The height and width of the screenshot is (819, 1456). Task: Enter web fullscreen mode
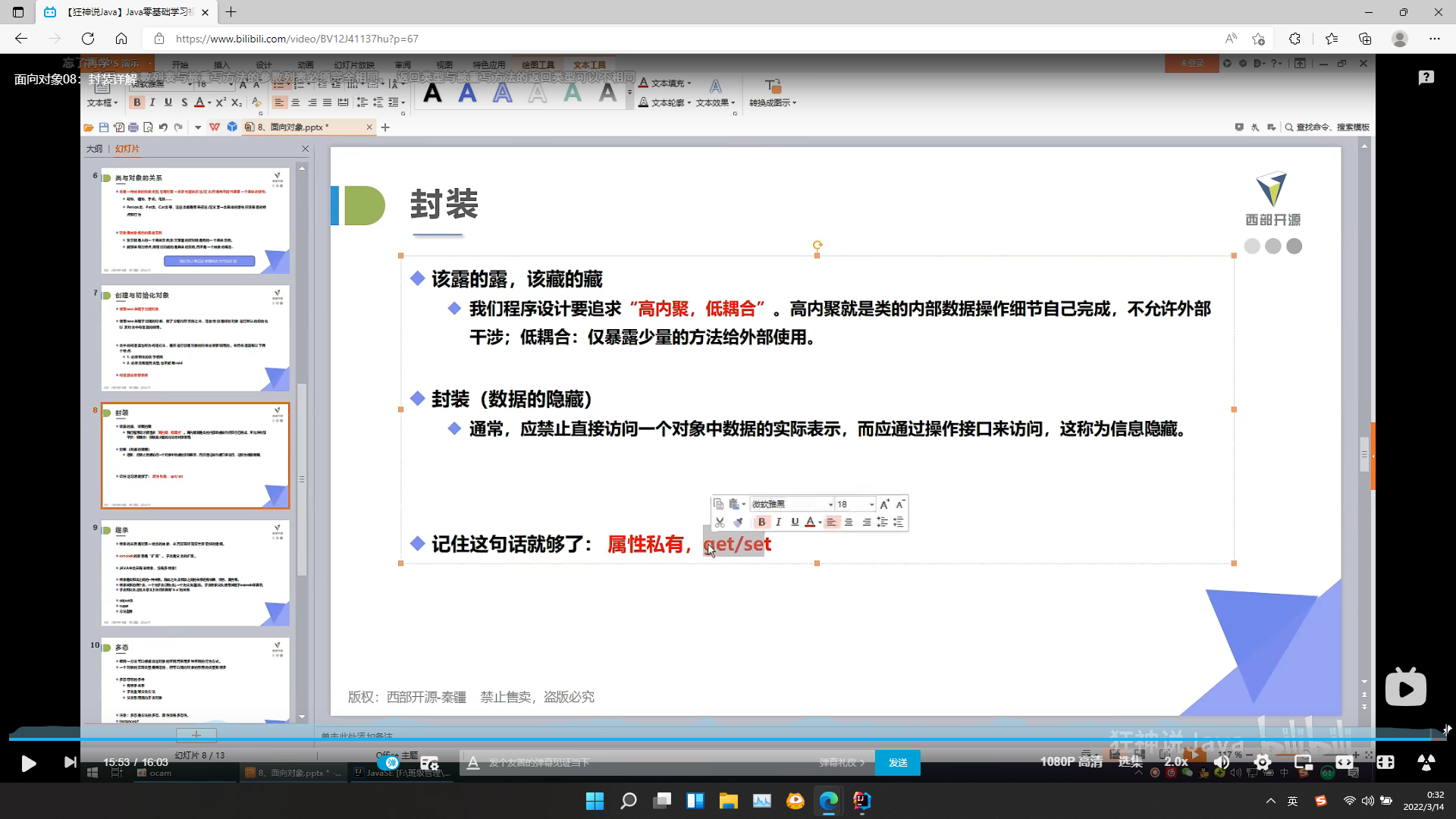(x=1385, y=762)
